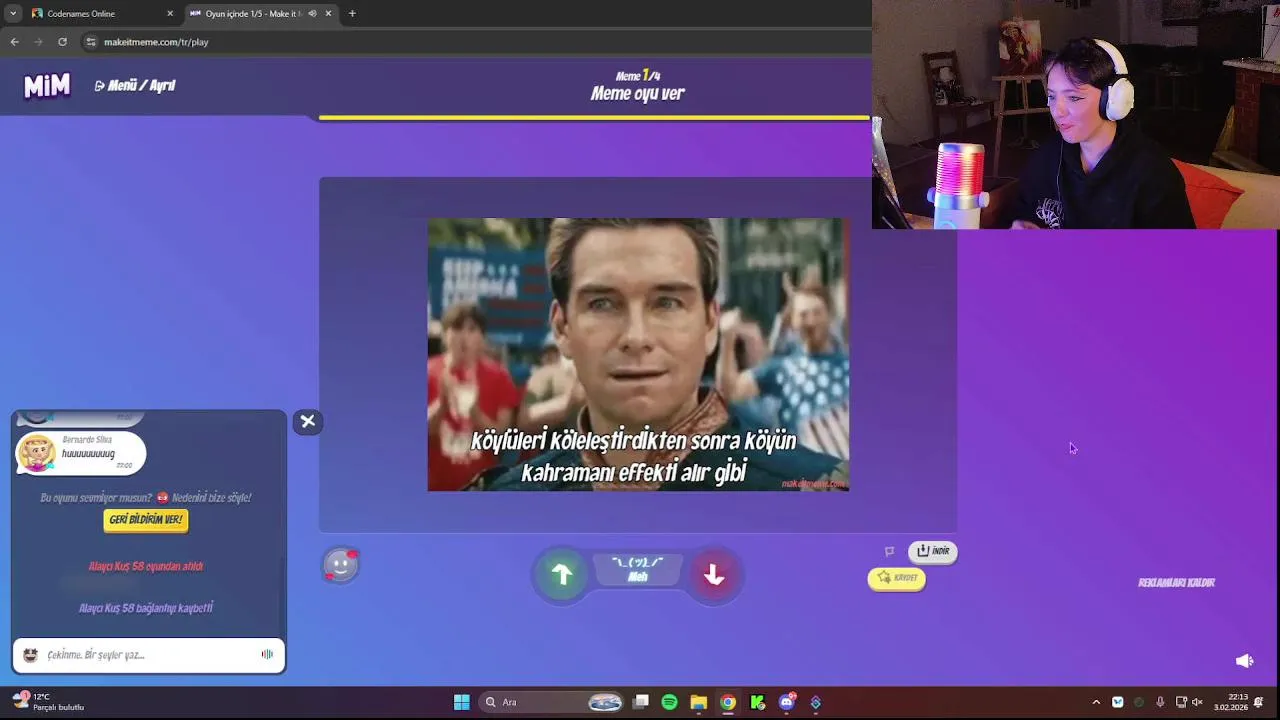Click the GERİ BİLDİRİM VER button

pos(146,520)
